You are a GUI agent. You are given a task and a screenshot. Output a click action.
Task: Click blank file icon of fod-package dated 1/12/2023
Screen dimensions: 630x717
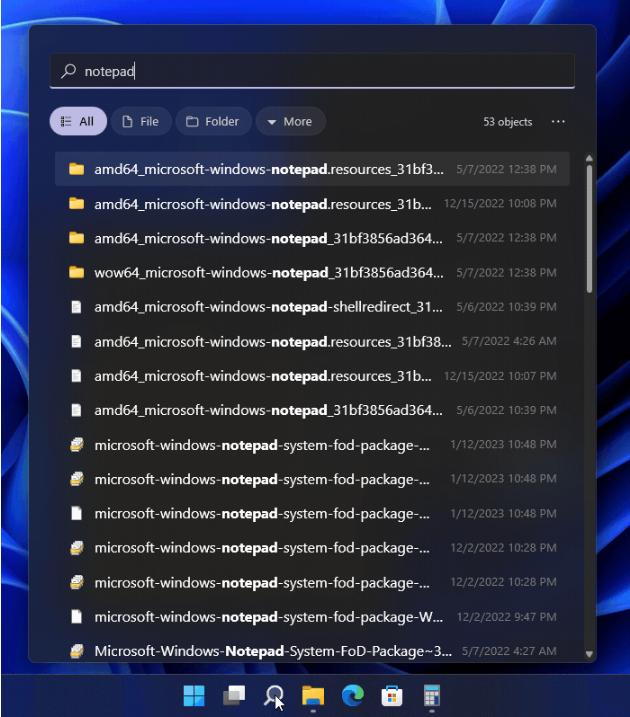76,513
